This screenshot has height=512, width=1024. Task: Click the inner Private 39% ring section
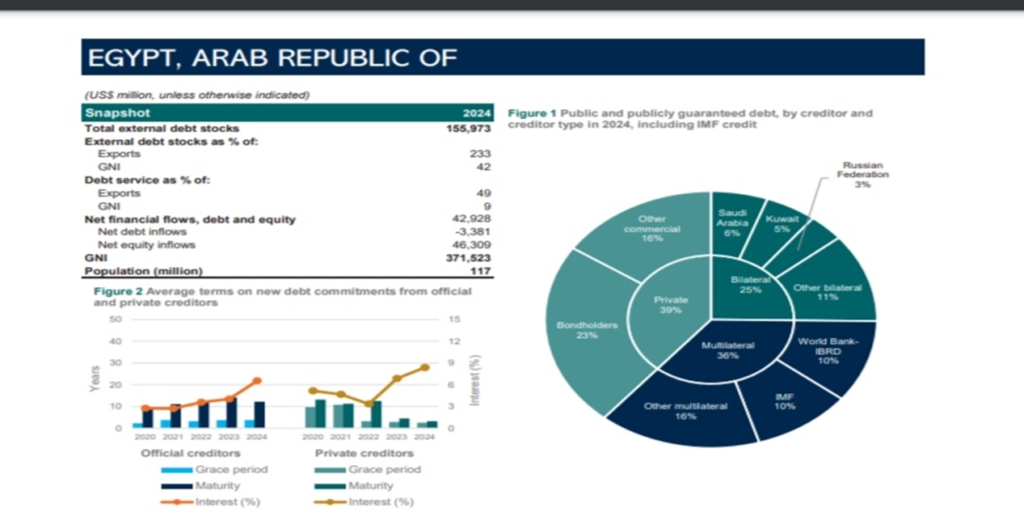[669, 304]
